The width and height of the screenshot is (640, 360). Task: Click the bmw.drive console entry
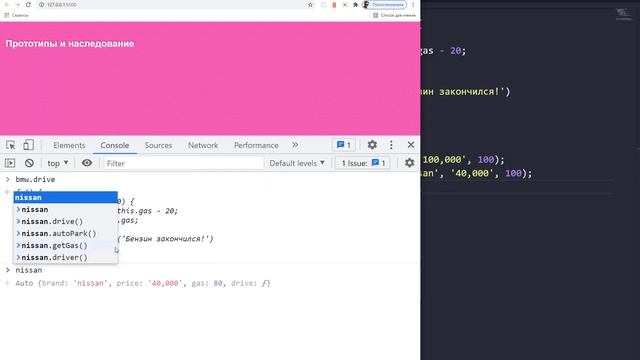click(x=35, y=180)
